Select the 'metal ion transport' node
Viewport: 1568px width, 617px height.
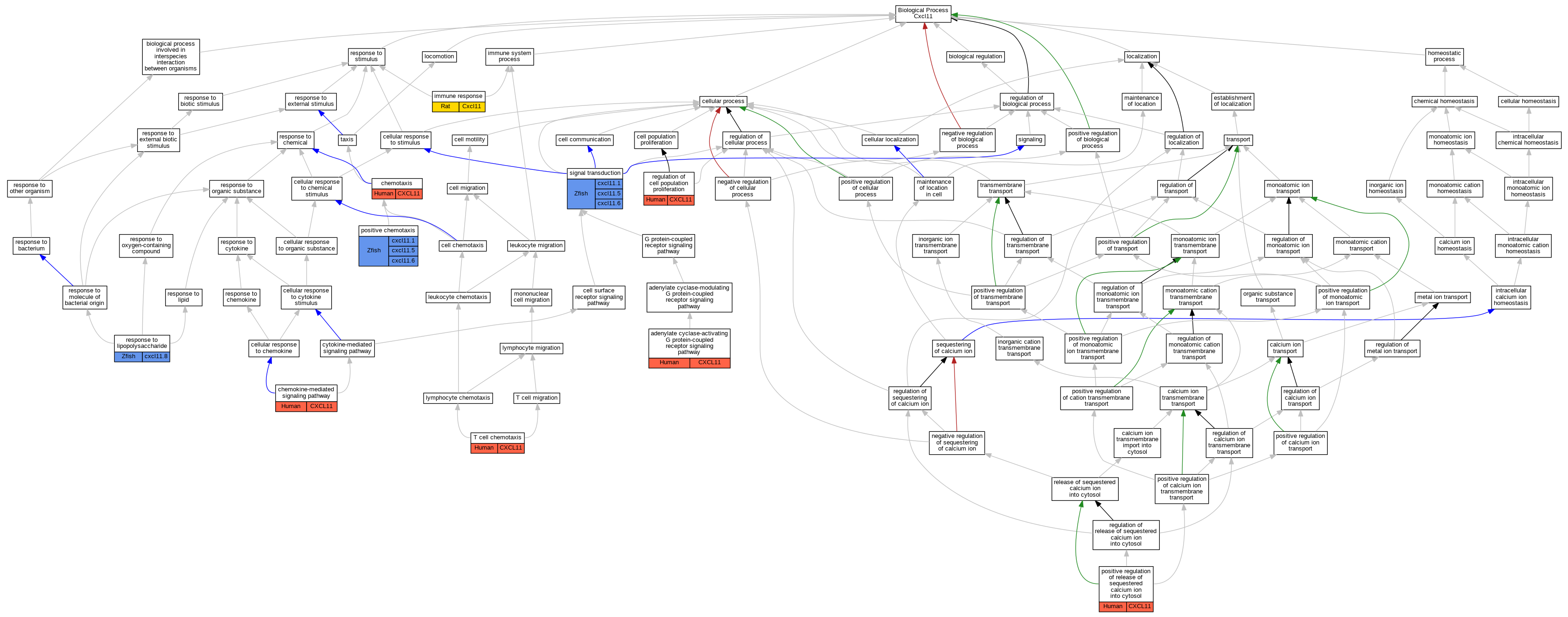(x=1442, y=298)
